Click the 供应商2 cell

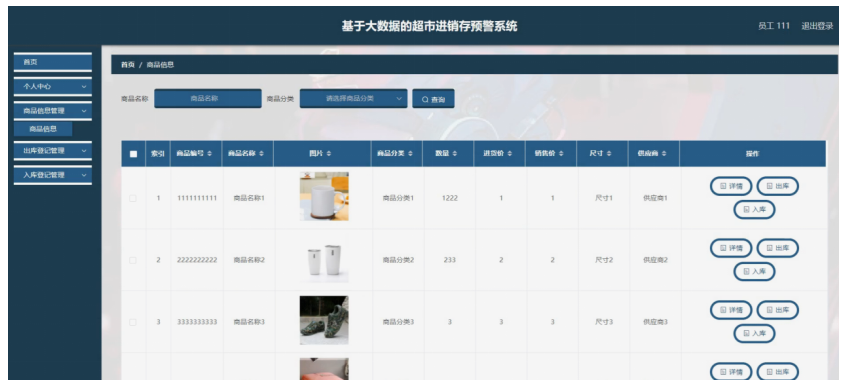click(x=655, y=260)
